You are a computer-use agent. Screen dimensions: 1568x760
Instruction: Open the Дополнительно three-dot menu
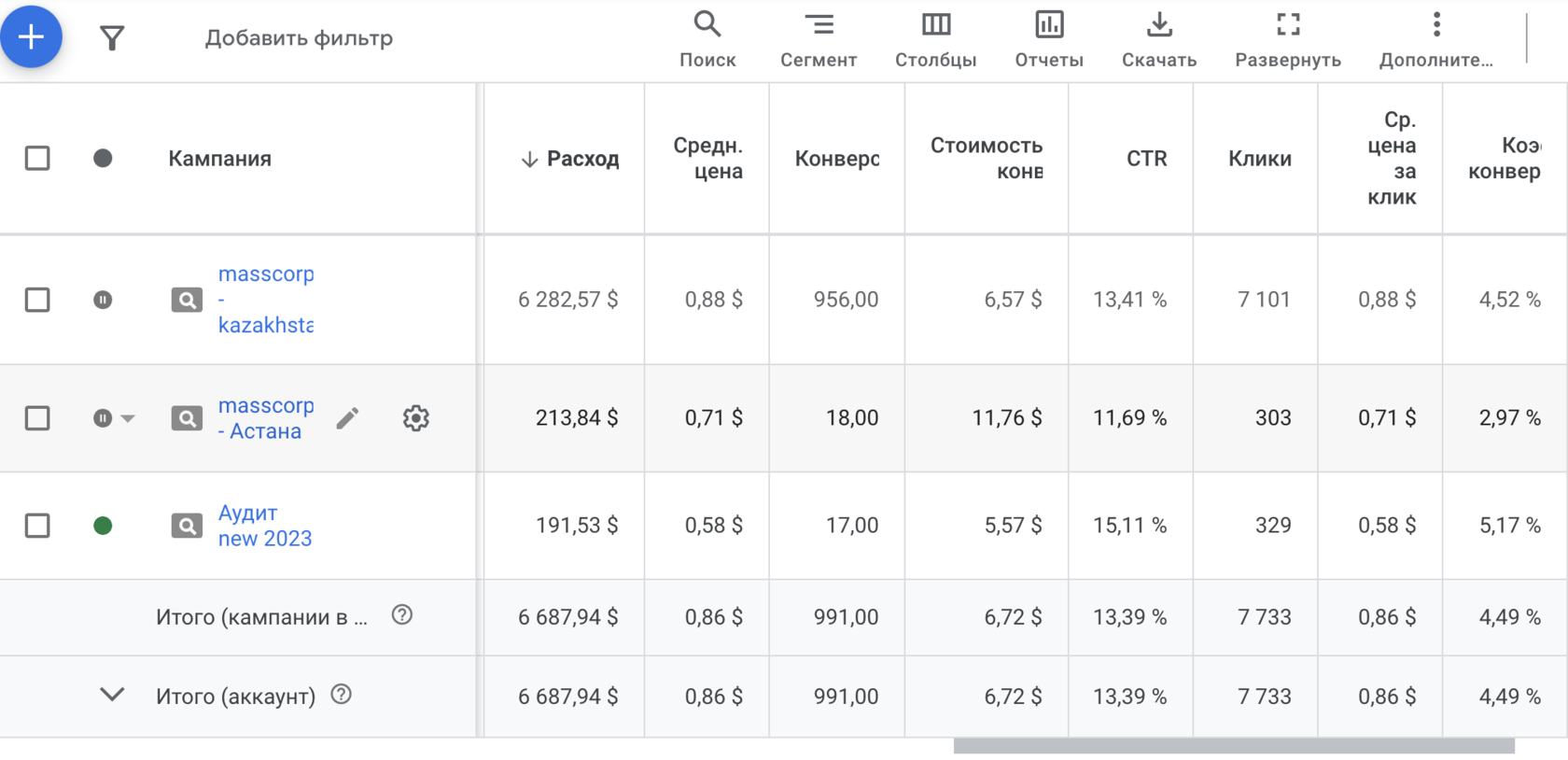click(x=1435, y=38)
